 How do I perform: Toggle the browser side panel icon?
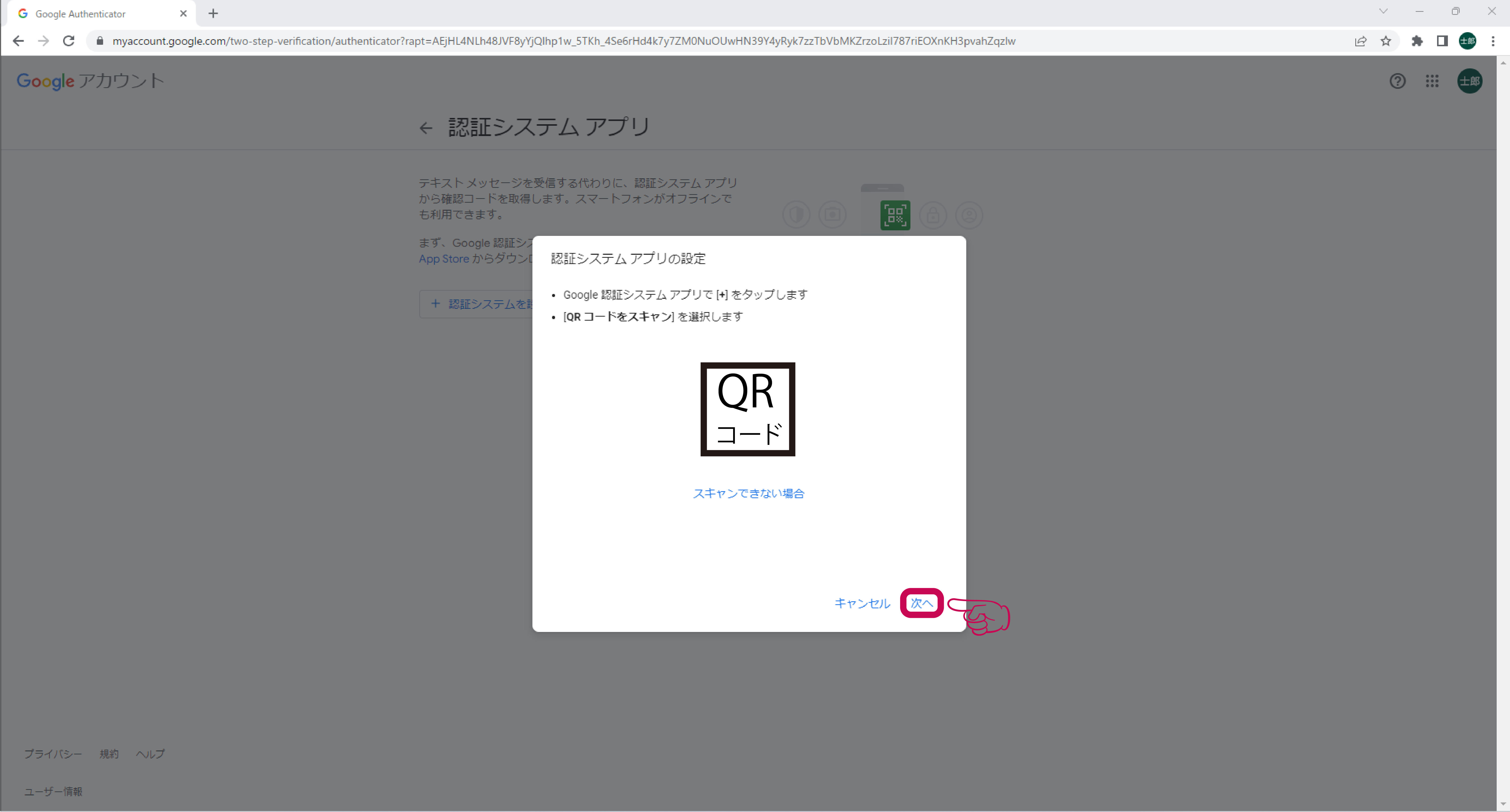(1442, 40)
